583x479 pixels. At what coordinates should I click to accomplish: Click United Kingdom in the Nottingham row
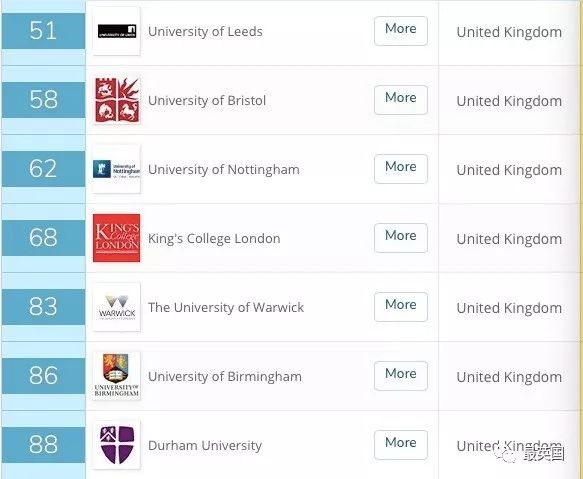pyautogui.click(x=509, y=170)
